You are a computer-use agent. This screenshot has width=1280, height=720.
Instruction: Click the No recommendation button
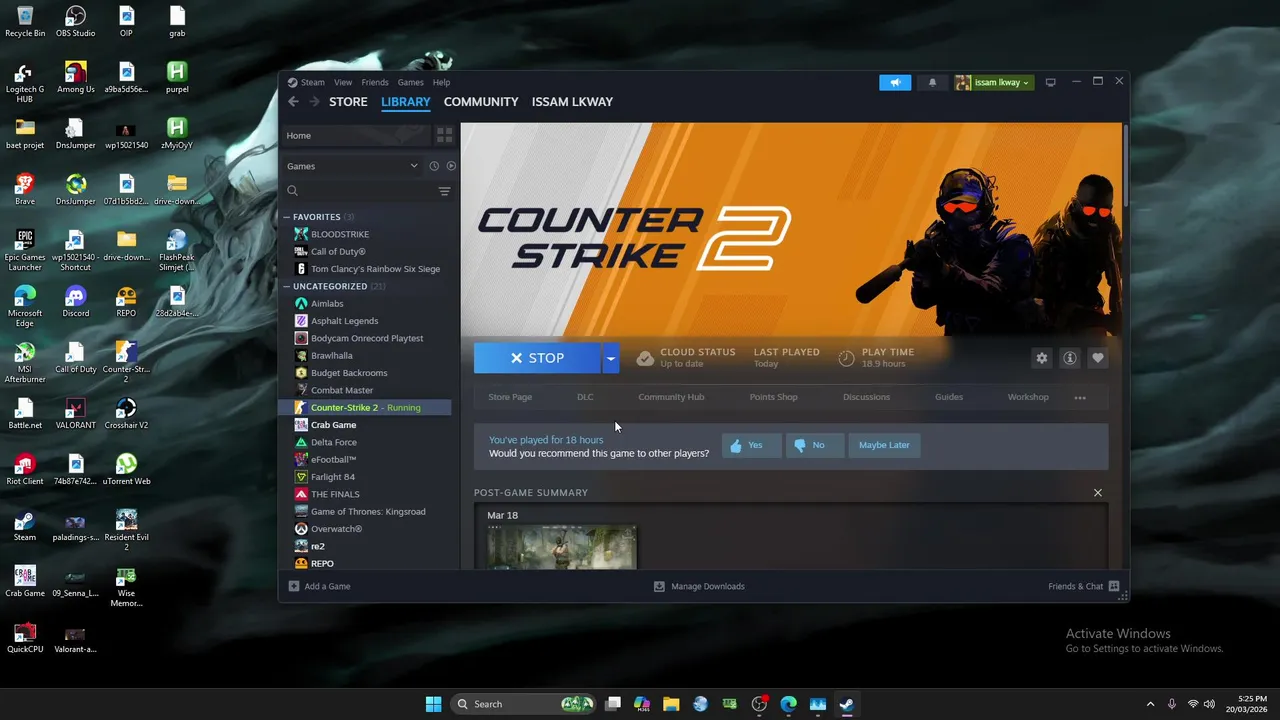(x=814, y=445)
